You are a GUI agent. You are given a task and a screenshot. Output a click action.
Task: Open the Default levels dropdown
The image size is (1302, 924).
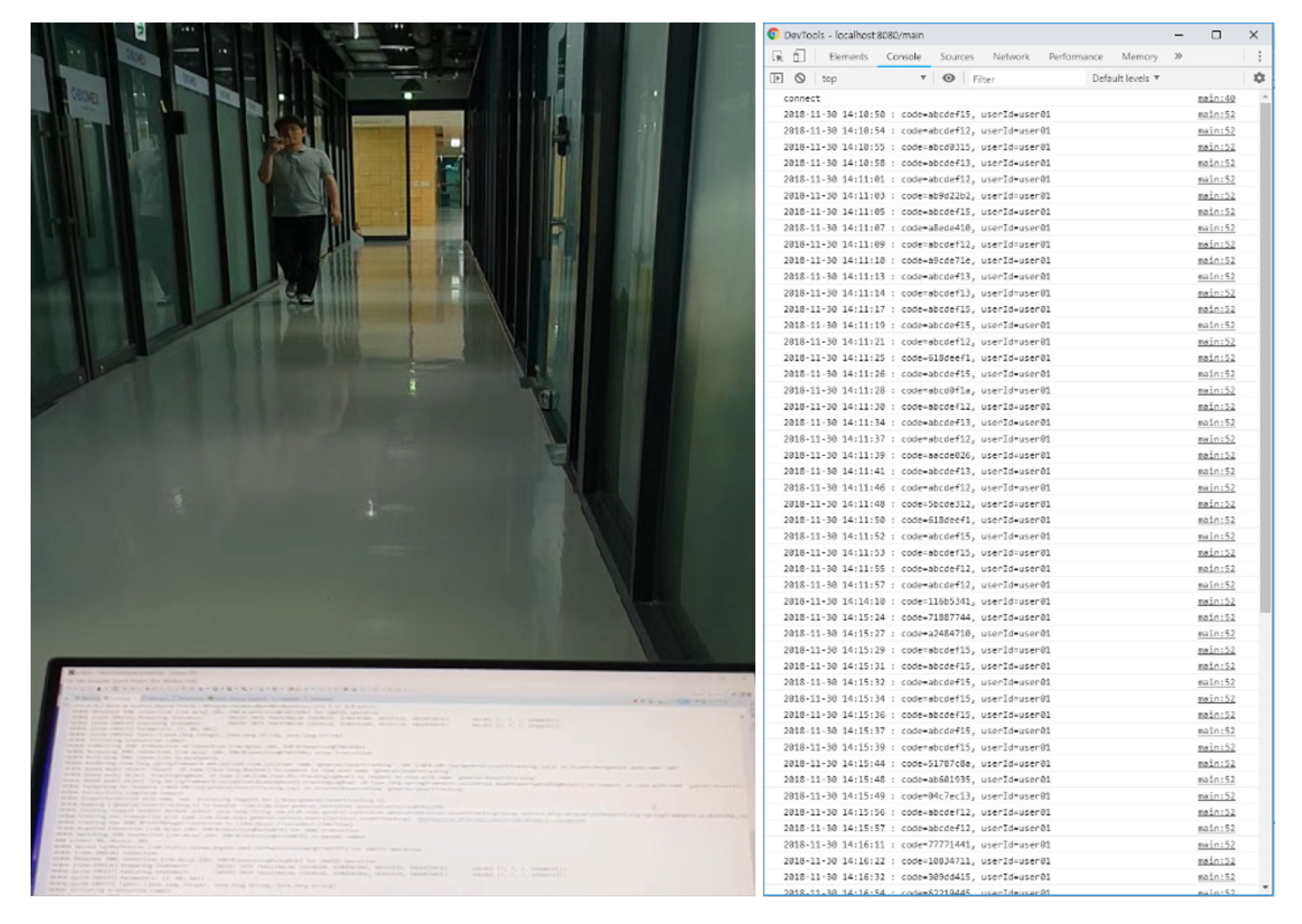tap(1124, 79)
